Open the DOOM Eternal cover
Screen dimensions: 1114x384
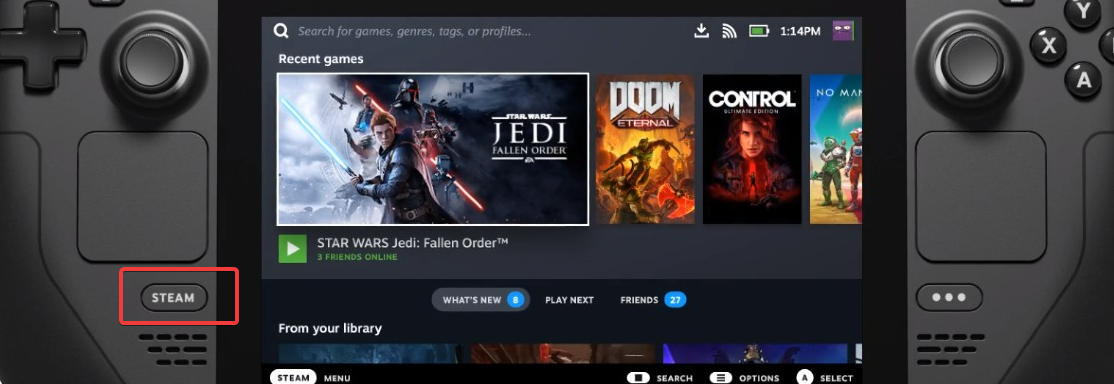point(644,149)
